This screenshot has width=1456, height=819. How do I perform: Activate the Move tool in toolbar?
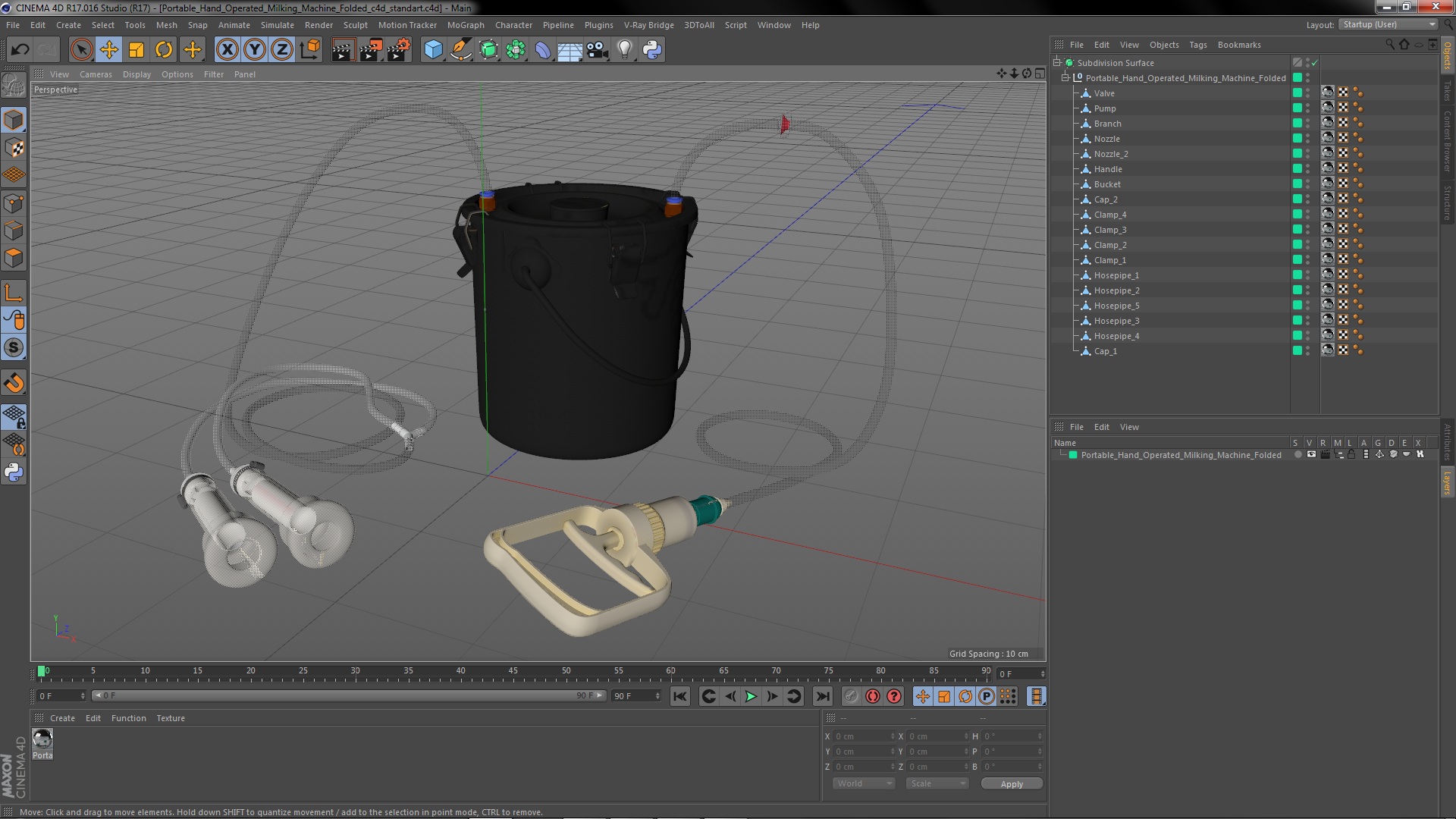(x=108, y=50)
